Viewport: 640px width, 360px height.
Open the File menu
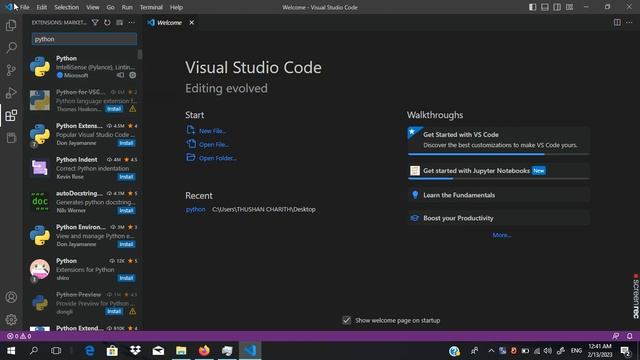(x=24, y=7)
